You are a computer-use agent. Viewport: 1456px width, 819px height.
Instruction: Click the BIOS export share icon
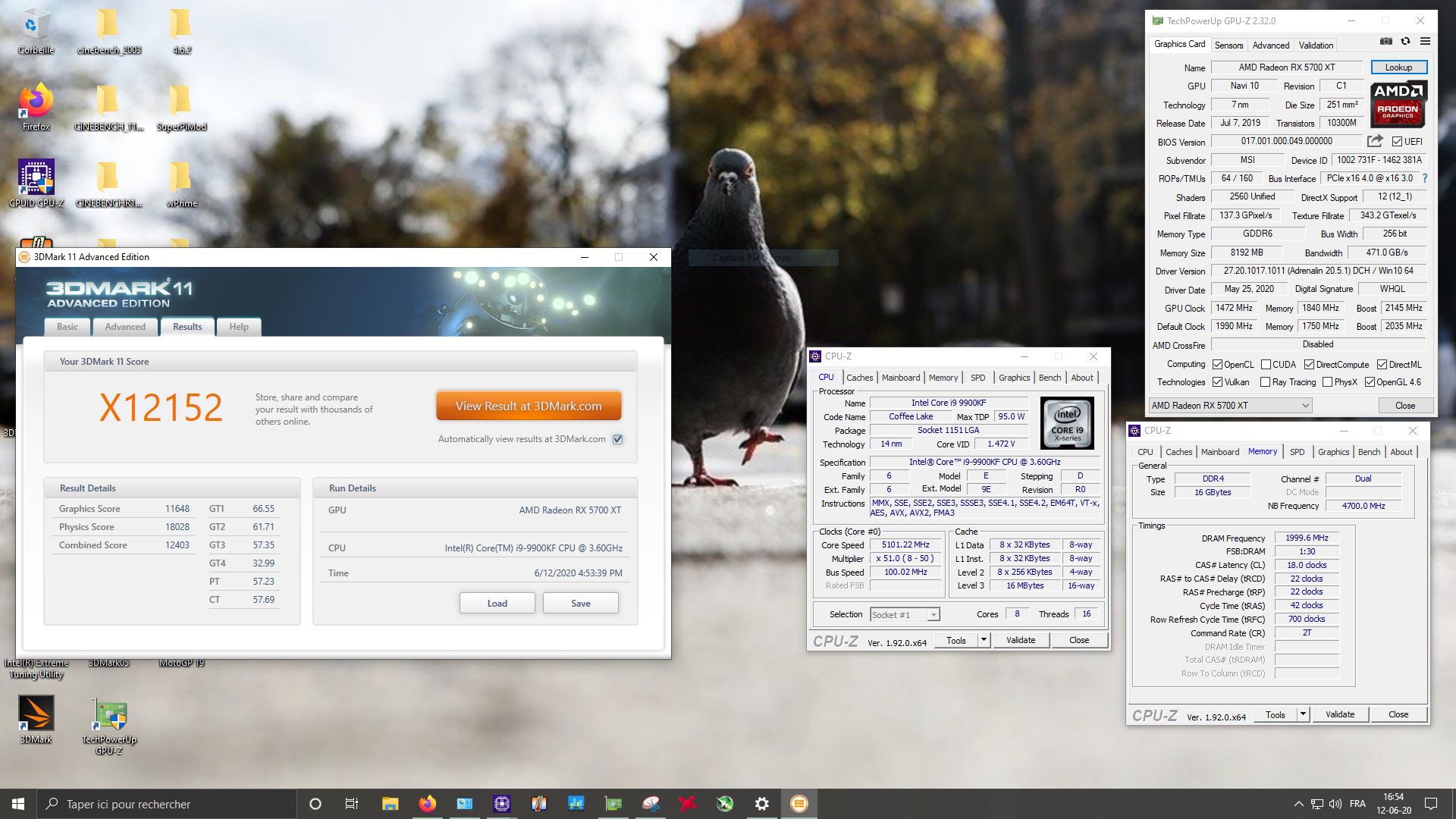[1375, 141]
